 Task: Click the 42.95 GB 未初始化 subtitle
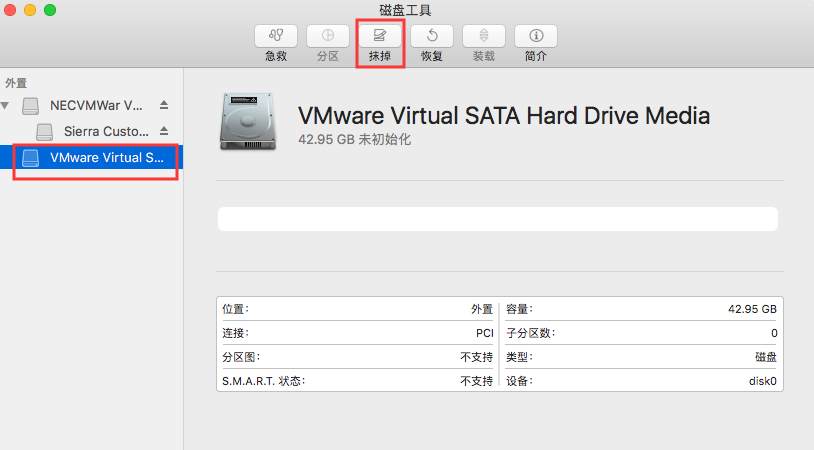pyautogui.click(x=355, y=139)
